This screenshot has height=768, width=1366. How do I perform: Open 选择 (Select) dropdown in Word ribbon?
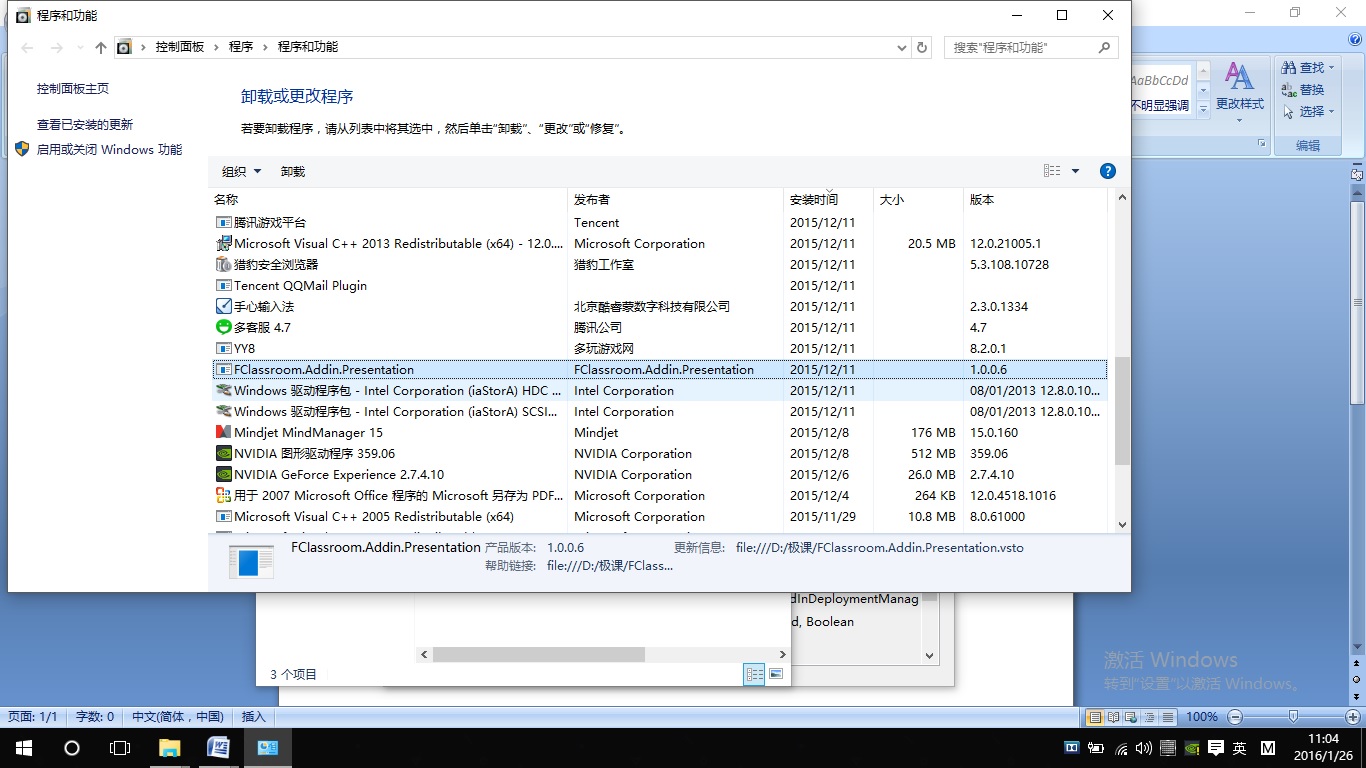(1309, 112)
